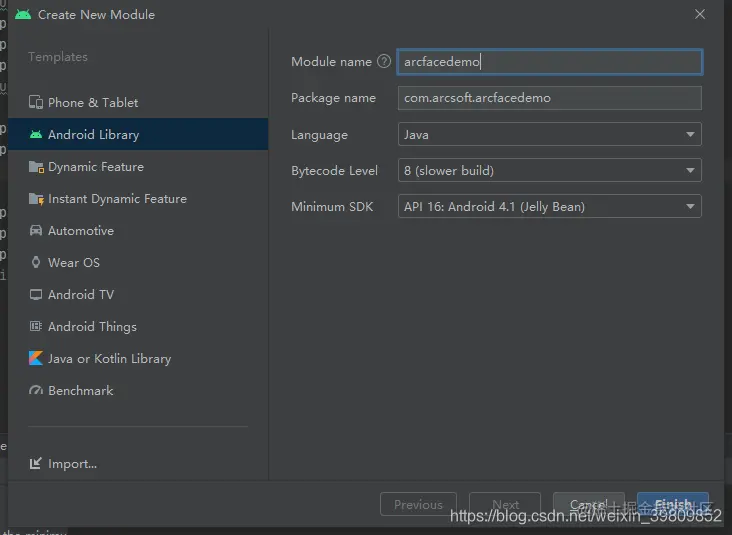Click the Android Library robot icon
The width and height of the screenshot is (732, 535).
click(36, 134)
